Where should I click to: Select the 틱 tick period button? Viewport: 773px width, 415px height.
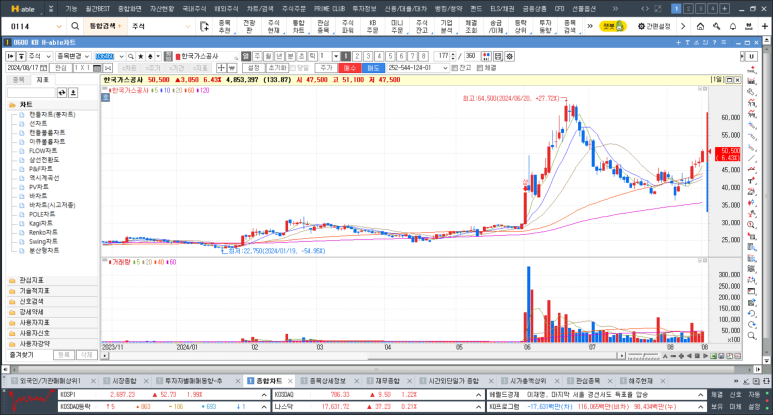click(312, 57)
